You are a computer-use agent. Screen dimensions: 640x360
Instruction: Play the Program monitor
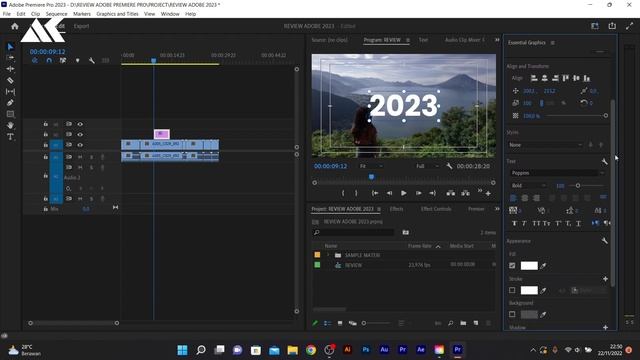404,193
